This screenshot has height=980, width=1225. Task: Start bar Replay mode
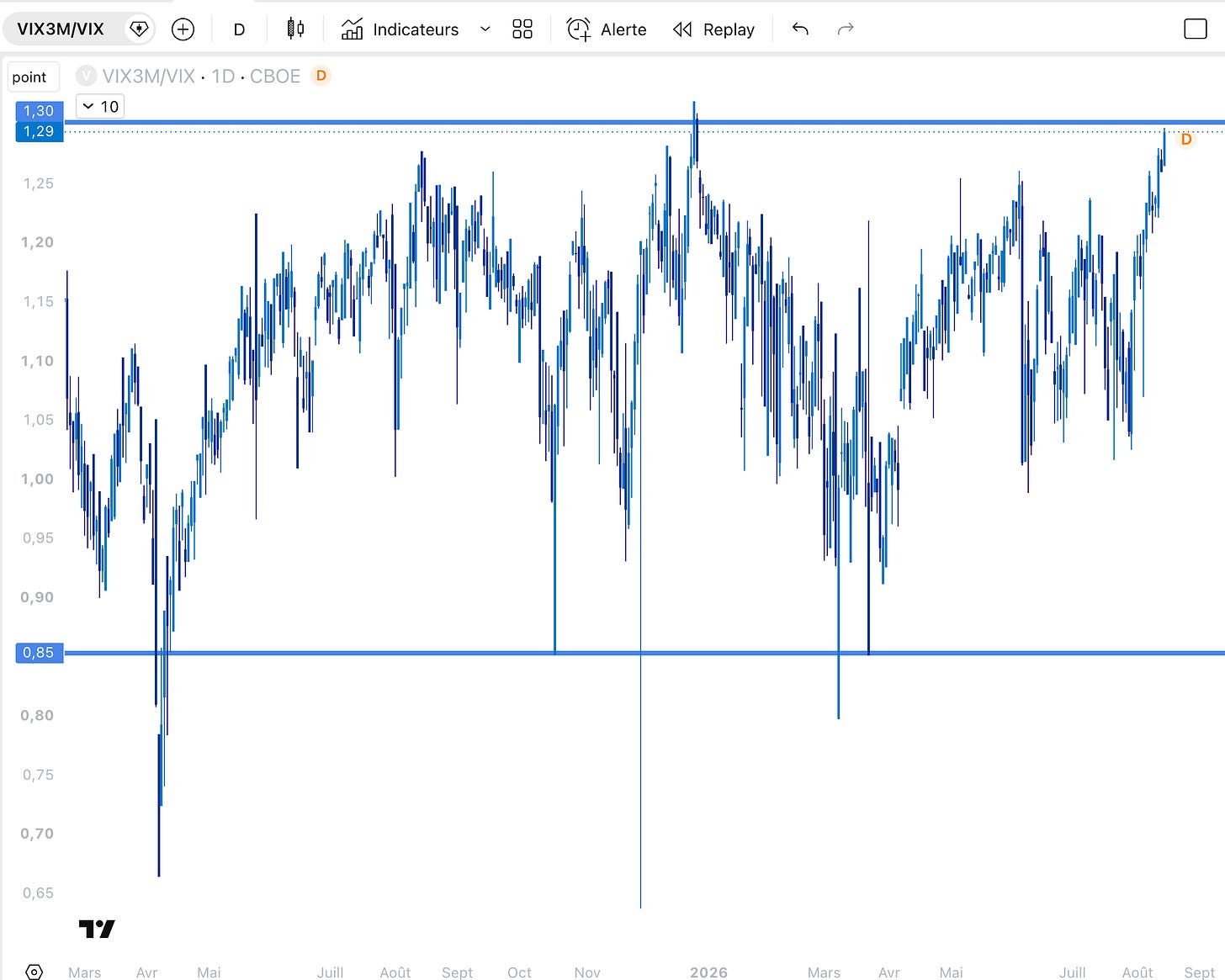tap(713, 29)
